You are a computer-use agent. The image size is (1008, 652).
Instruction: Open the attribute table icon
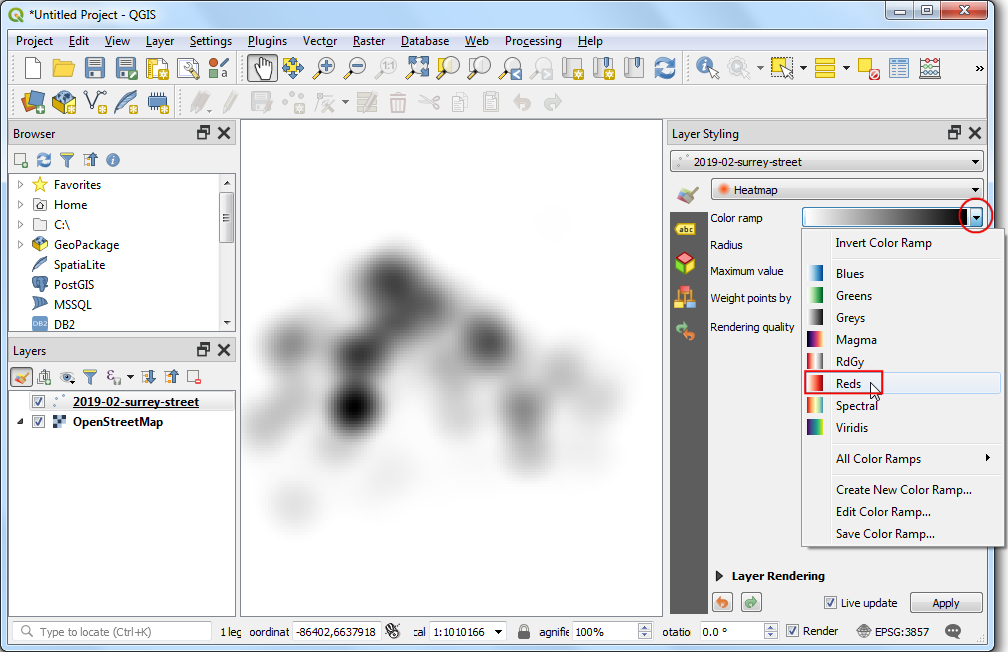click(x=899, y=68)
